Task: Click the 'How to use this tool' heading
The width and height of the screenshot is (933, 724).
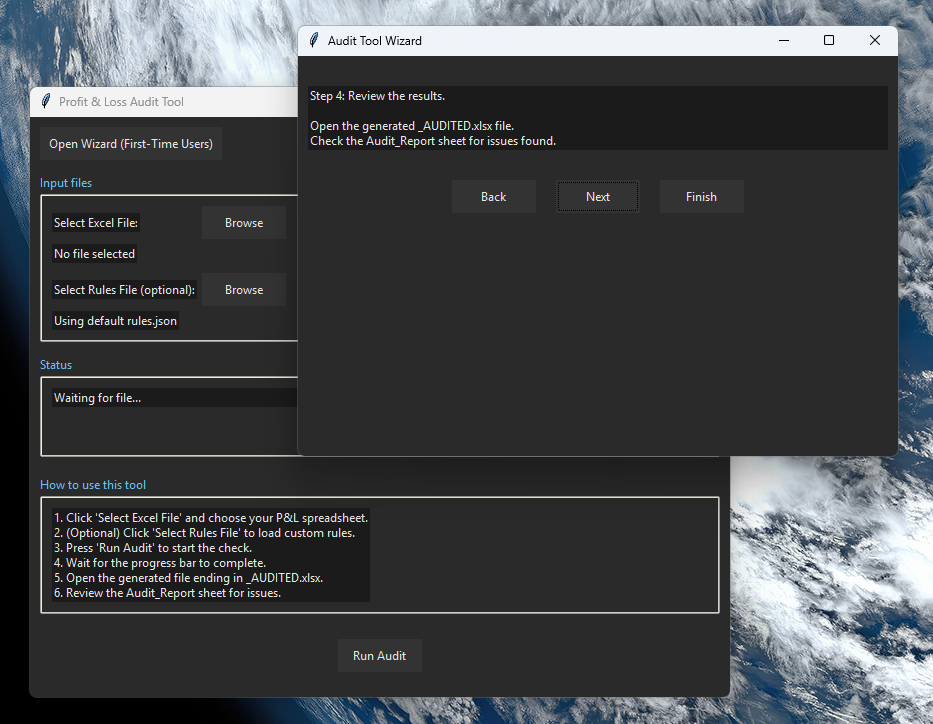Action: pyautogui.click(x=93, y=485)
